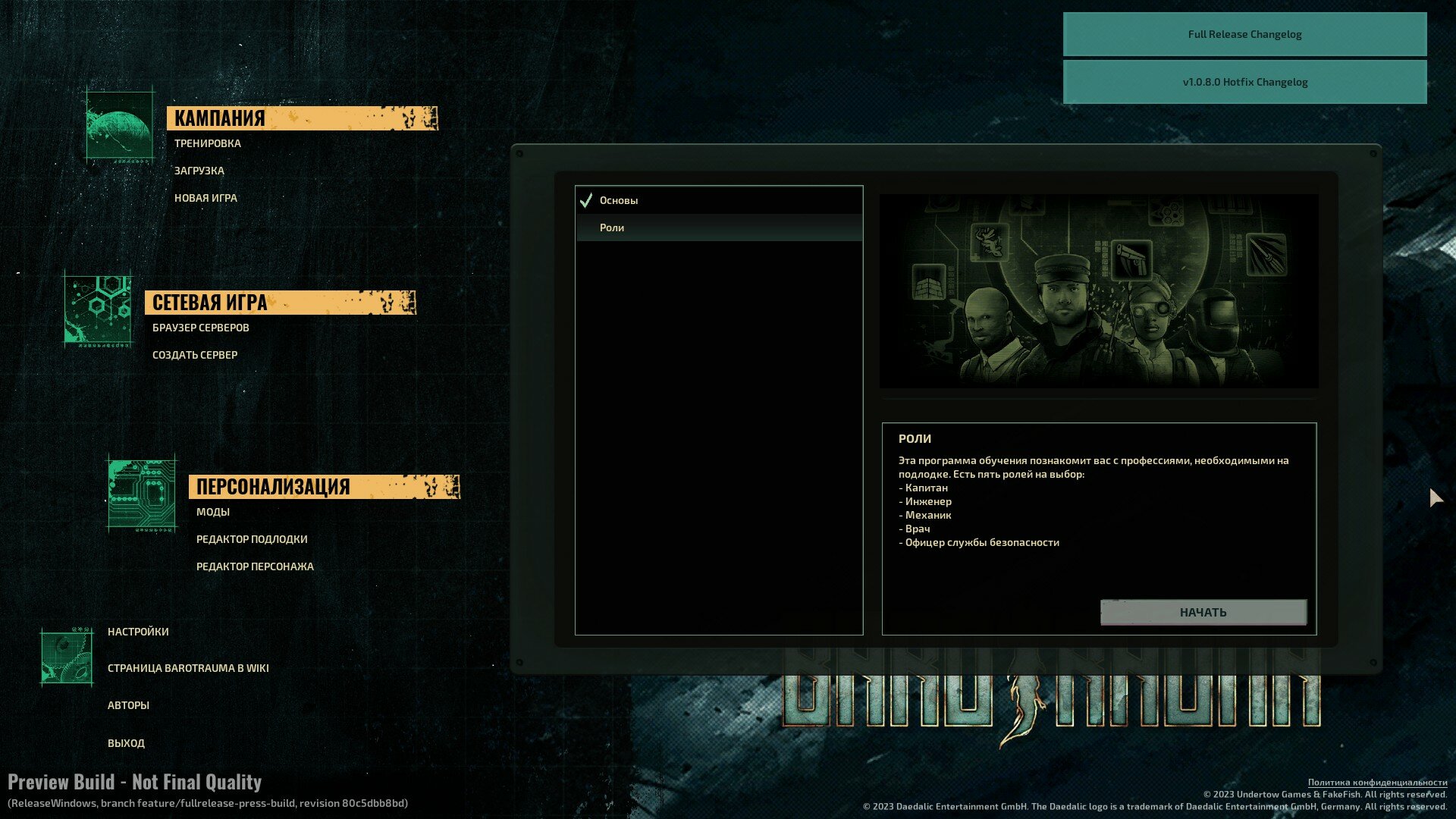The image size is (1456, 819).
Task: Exit the game via ВЫХОД
Action: coord(126,743)
